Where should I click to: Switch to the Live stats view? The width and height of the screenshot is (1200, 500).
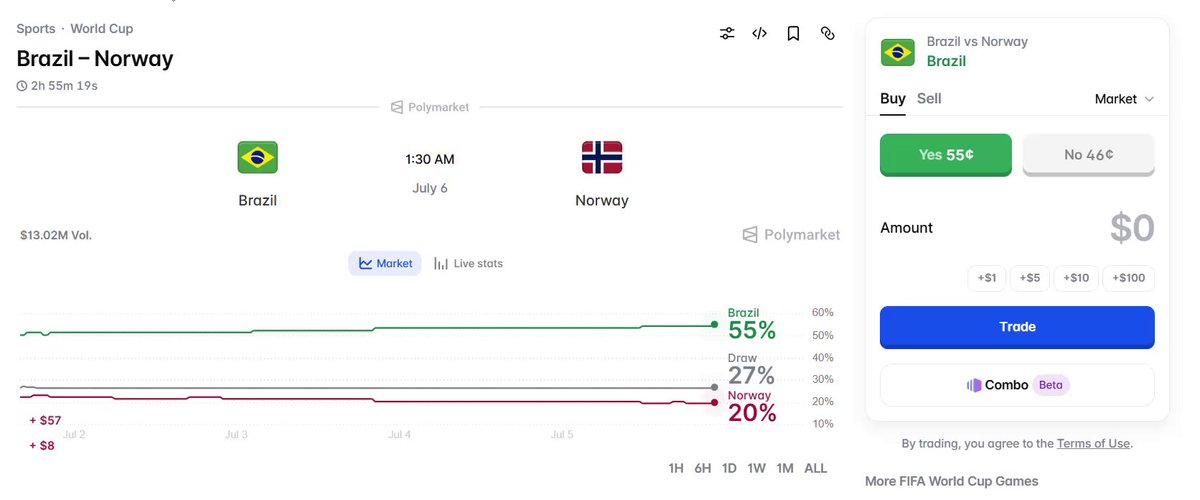pos(469,263)
